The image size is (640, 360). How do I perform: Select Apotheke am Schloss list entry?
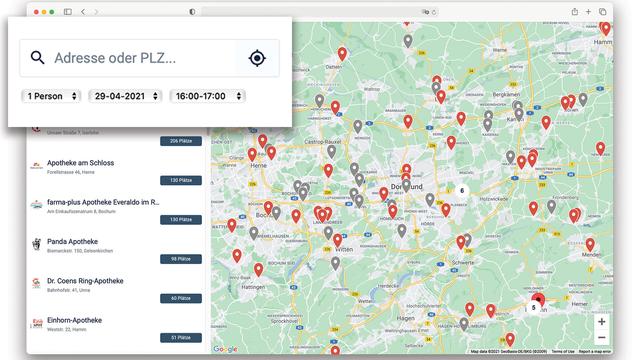pos(116,171)
